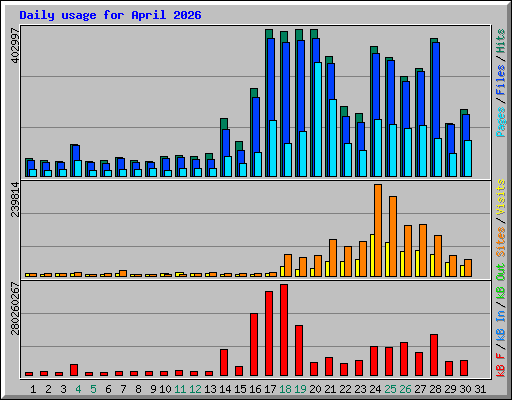512x400 pixels.
Task: Click the "Daily usage for April 2026" title
Action: [x=110, y=15]
